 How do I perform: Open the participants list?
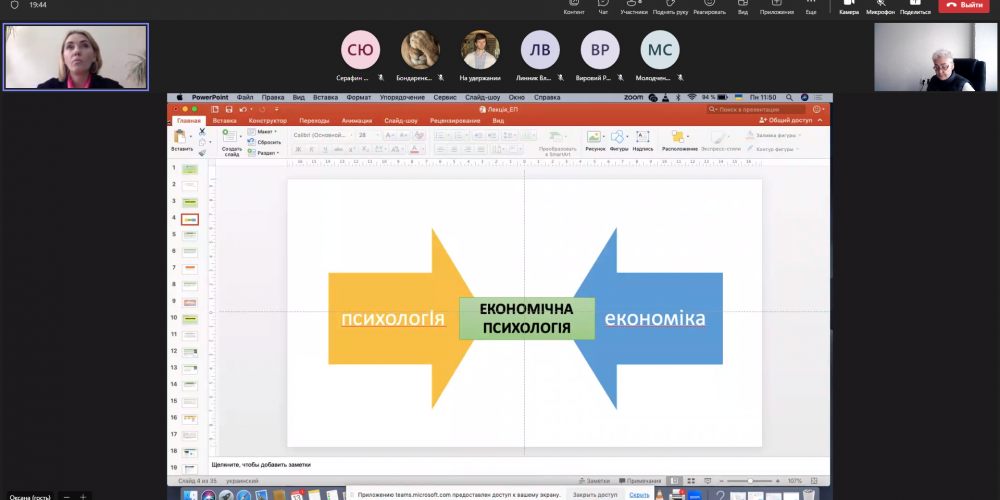pyautogui.click(x=634, y=4)
